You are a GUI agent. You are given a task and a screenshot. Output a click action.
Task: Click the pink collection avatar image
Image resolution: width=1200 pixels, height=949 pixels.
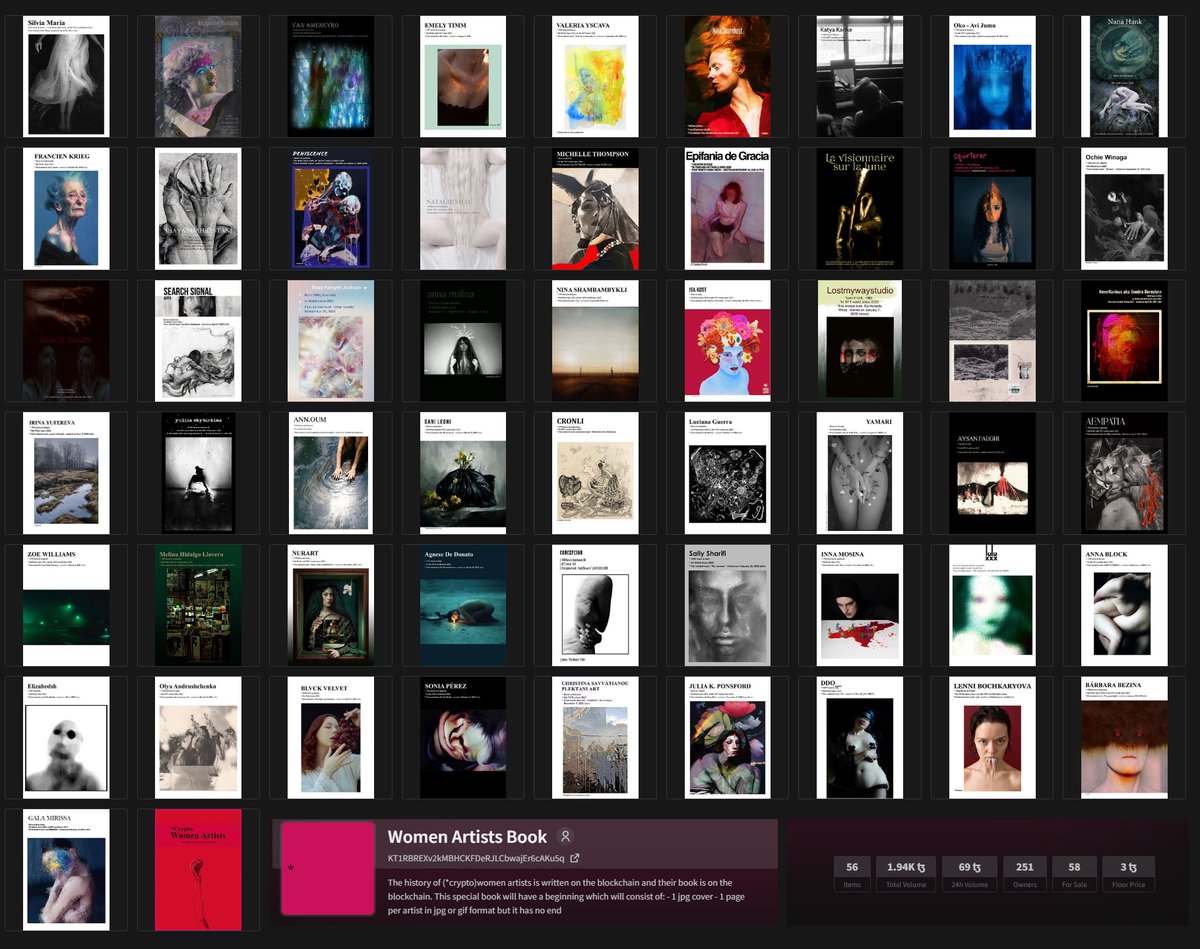(x=327, y=868)
